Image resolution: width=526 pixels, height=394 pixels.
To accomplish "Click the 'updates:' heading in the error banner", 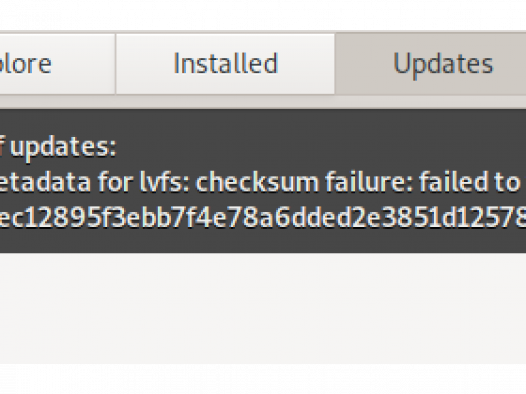I will point(63,147).
